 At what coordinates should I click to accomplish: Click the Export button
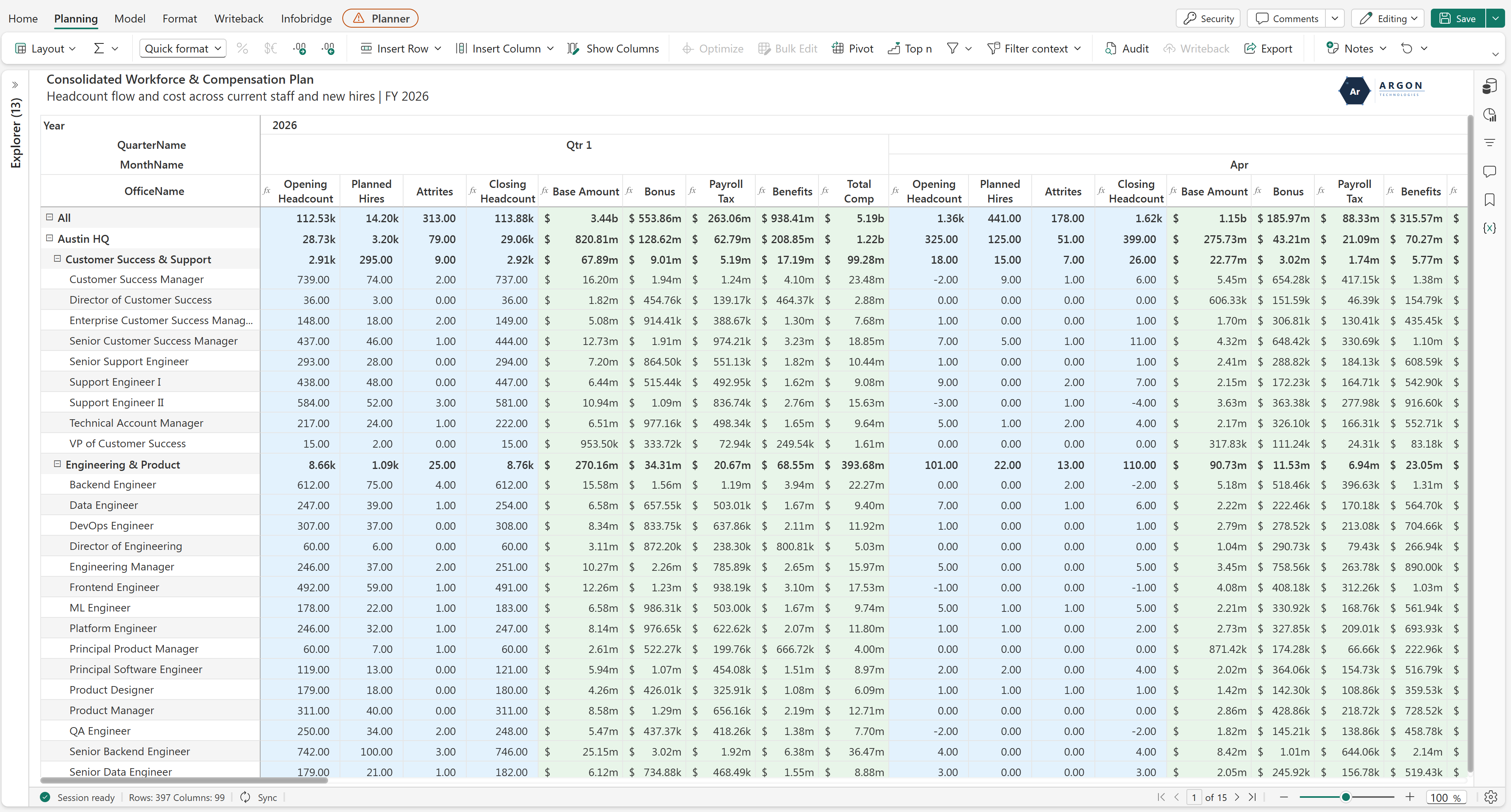point(1268,49)
